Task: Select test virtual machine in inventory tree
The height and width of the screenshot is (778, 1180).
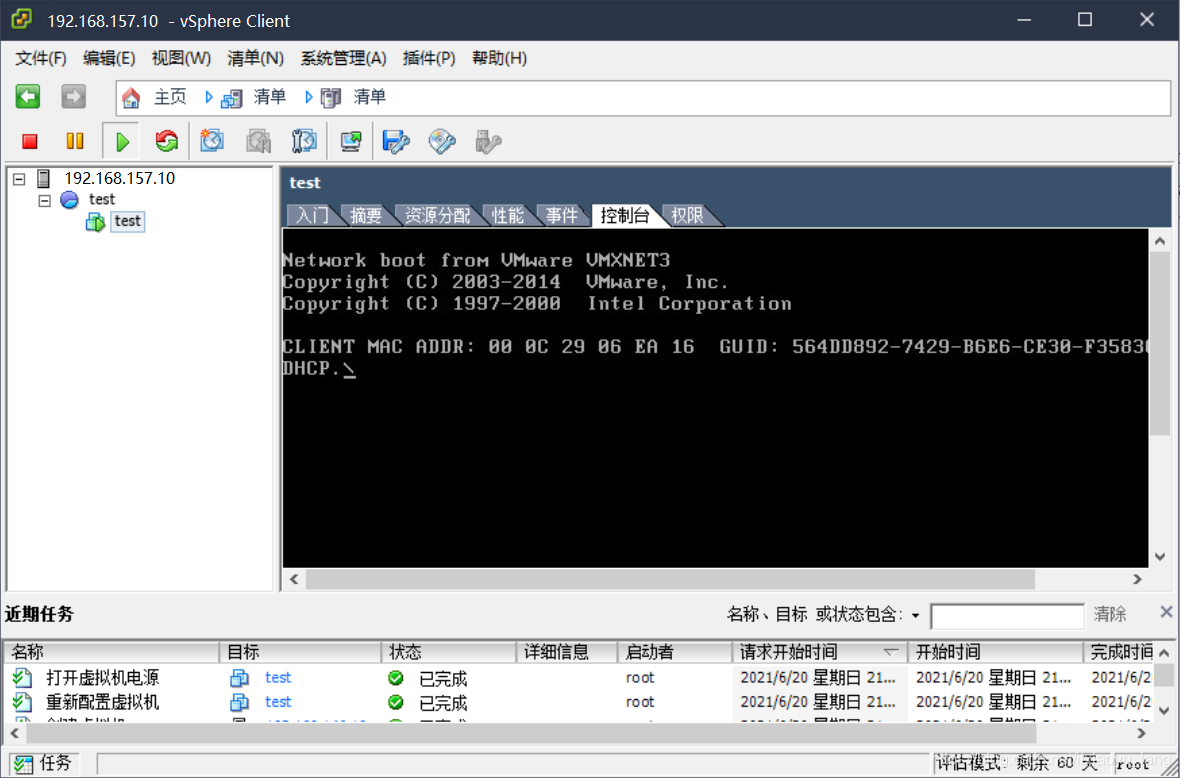Action: click(x=127, y=221)
